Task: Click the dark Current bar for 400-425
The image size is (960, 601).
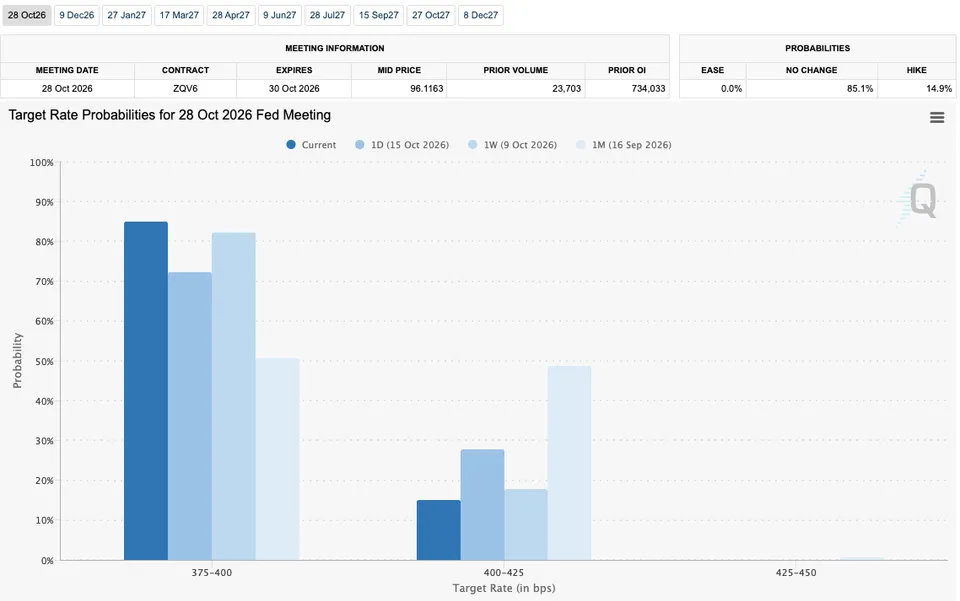Action: click(x=438, y=530)
